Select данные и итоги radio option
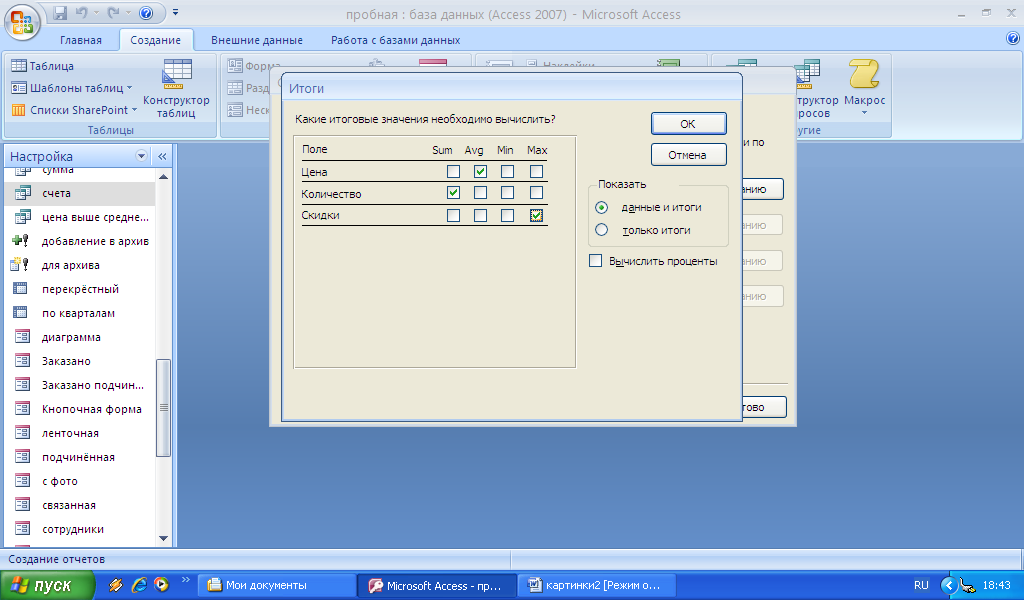The image size is (1024, 600). coord(601,208)
